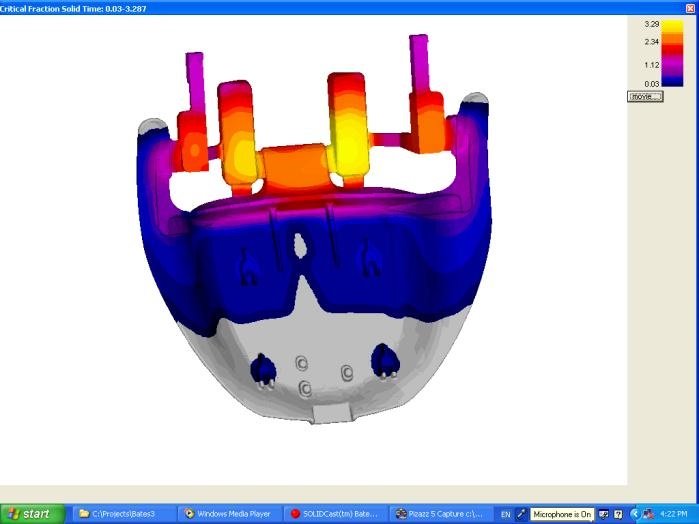The height and width of the screenshot is (524, 699).
Task: Click the window title bar text
Action: (x=72, y=7)
